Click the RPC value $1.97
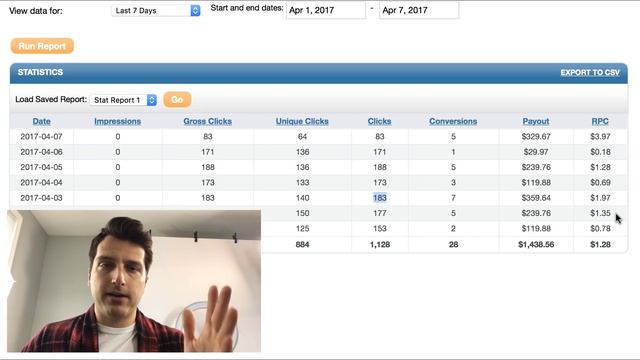640x360 pixels. tap(600, 198)
